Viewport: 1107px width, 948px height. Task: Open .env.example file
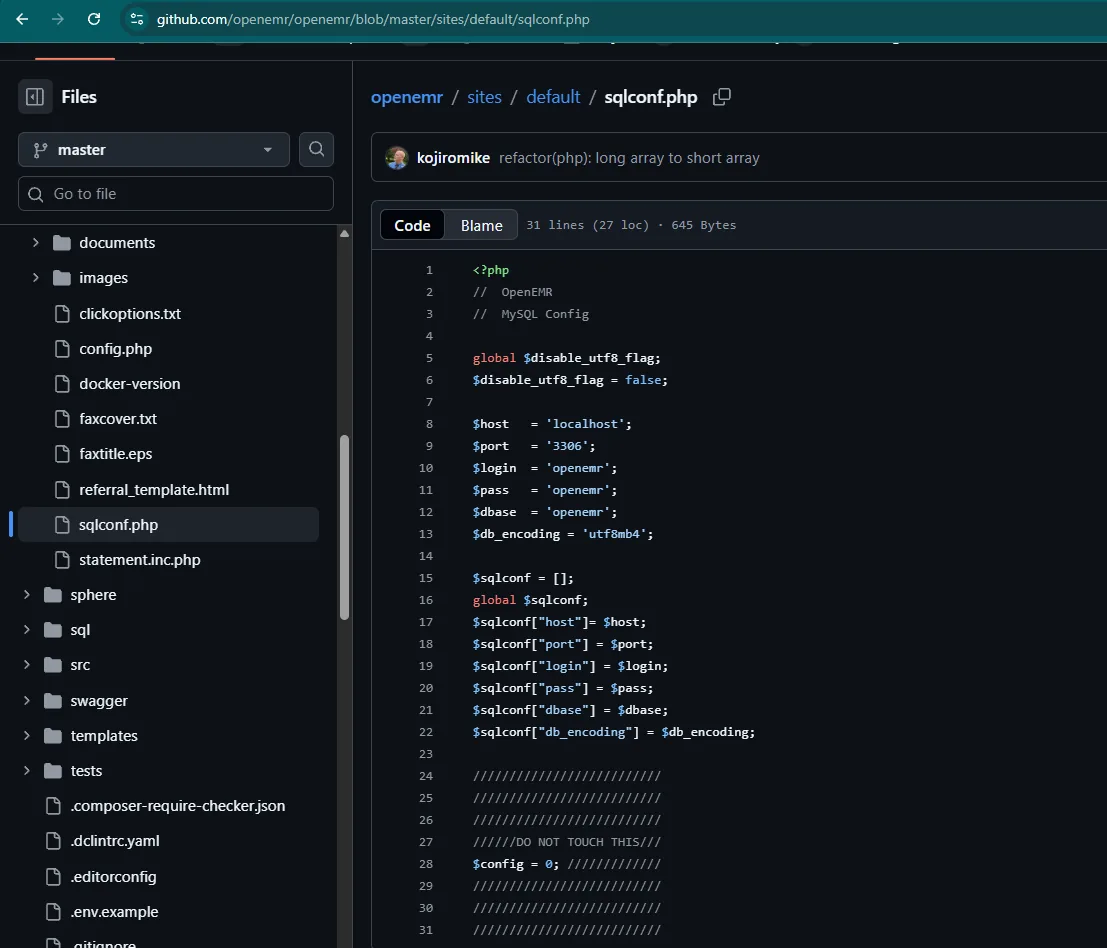114,911
